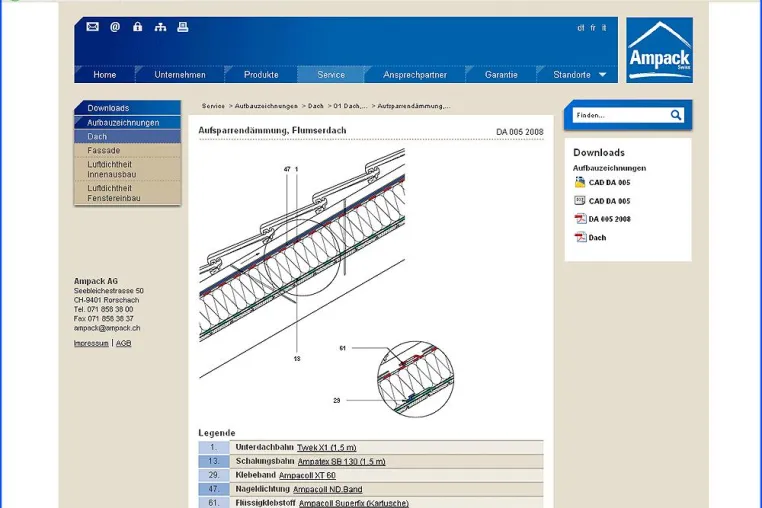This screenshot has height=508, width=762.
Task: Click the Ampack logo
Action: (x=659, y=50)
